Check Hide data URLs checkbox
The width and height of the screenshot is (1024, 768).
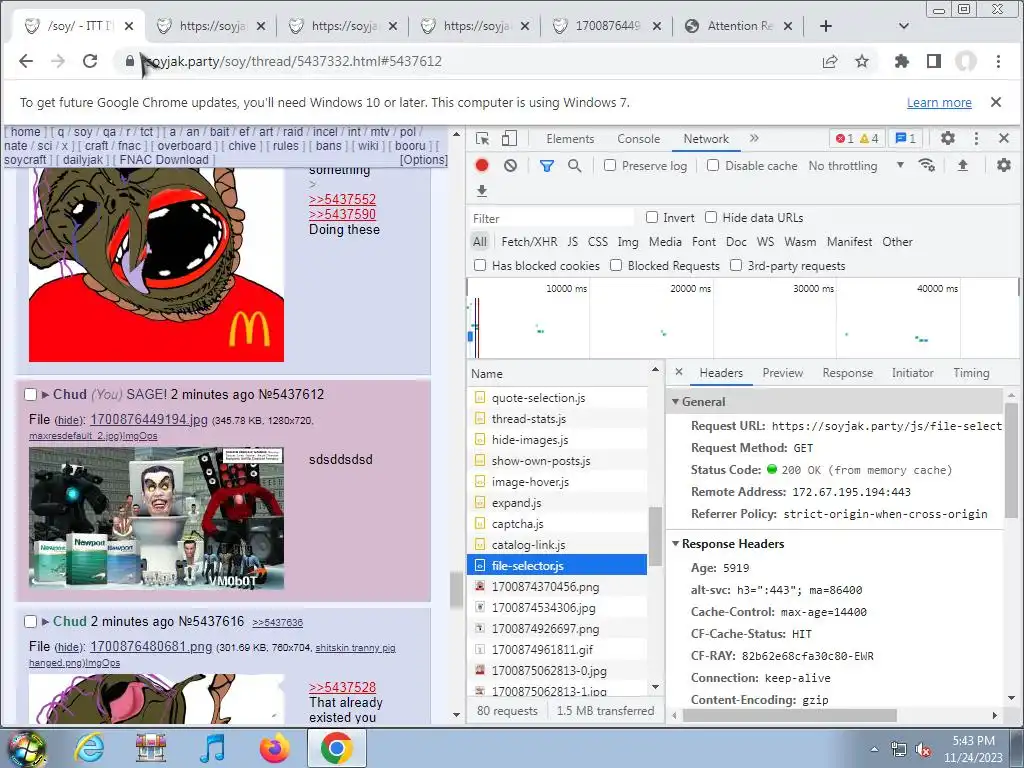coord(711,217)
